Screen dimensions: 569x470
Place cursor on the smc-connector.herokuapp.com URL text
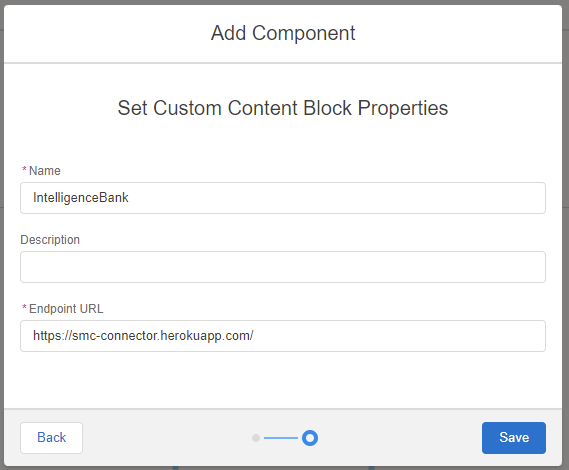click(143, 336)
